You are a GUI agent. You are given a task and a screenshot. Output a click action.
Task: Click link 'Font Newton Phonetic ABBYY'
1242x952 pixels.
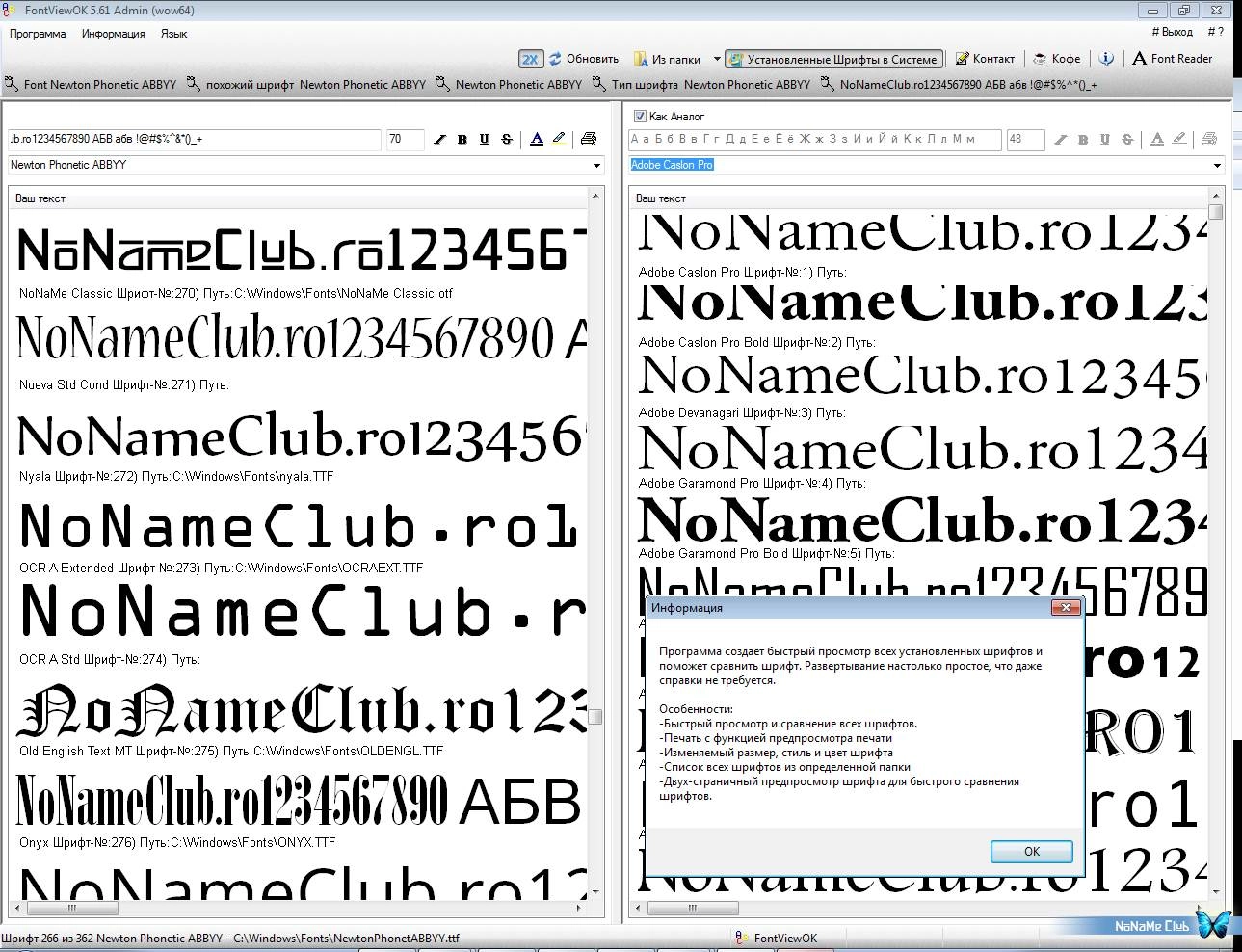coord(91,85)
